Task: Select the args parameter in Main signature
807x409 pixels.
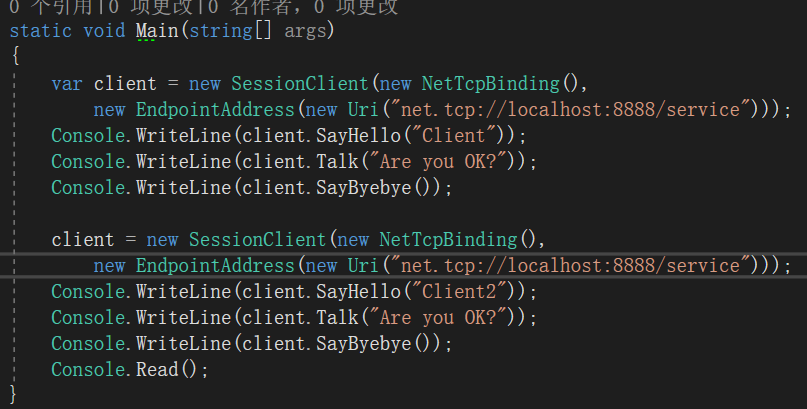Action: 310,30
